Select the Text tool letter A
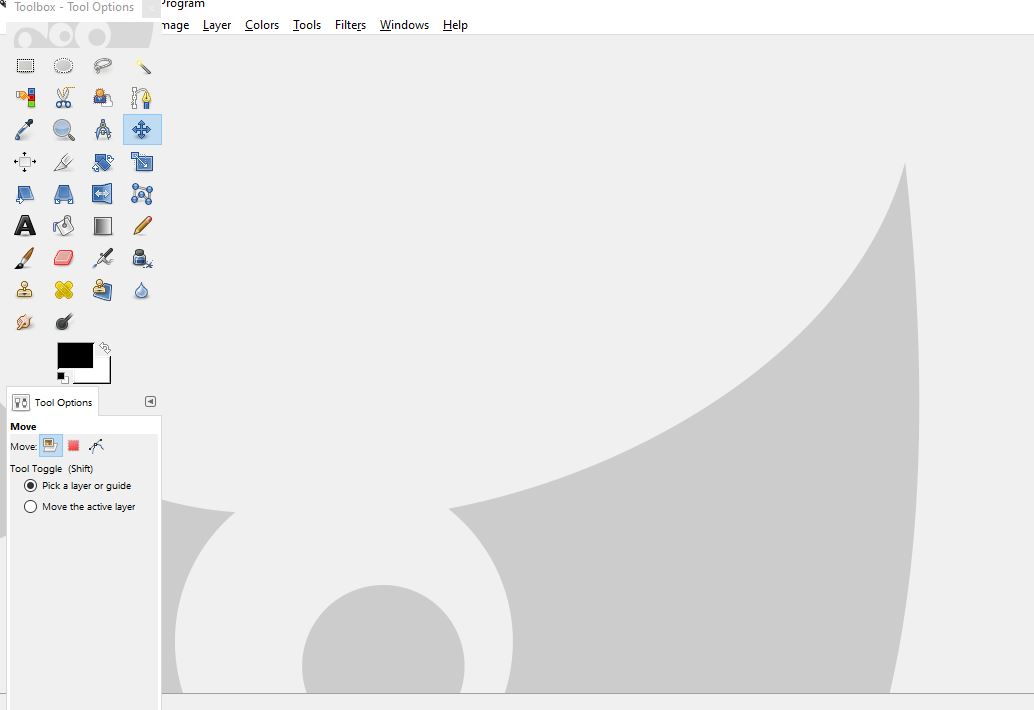 coord(25,226)
